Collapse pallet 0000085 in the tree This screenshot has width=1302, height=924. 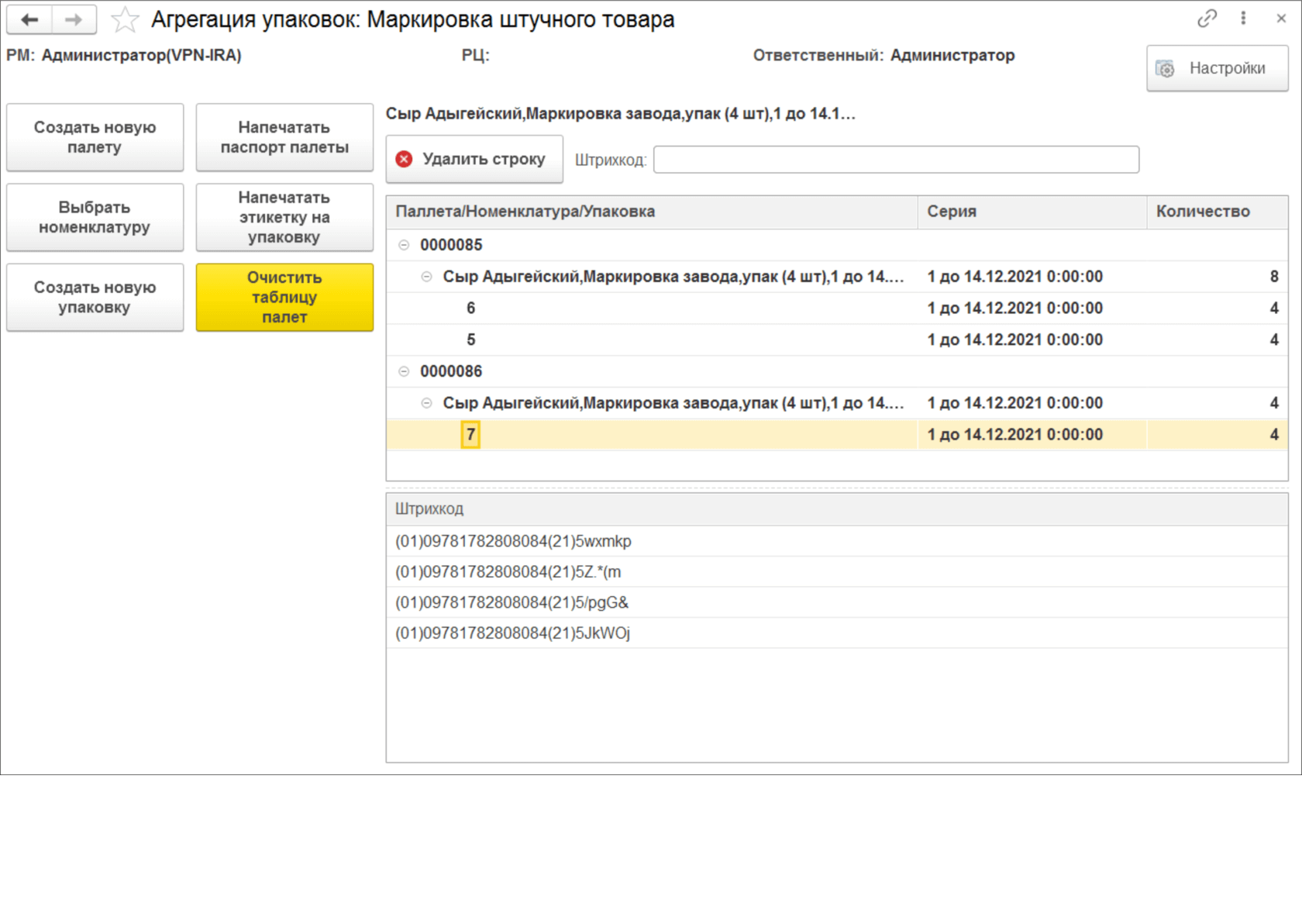[404, 243]
